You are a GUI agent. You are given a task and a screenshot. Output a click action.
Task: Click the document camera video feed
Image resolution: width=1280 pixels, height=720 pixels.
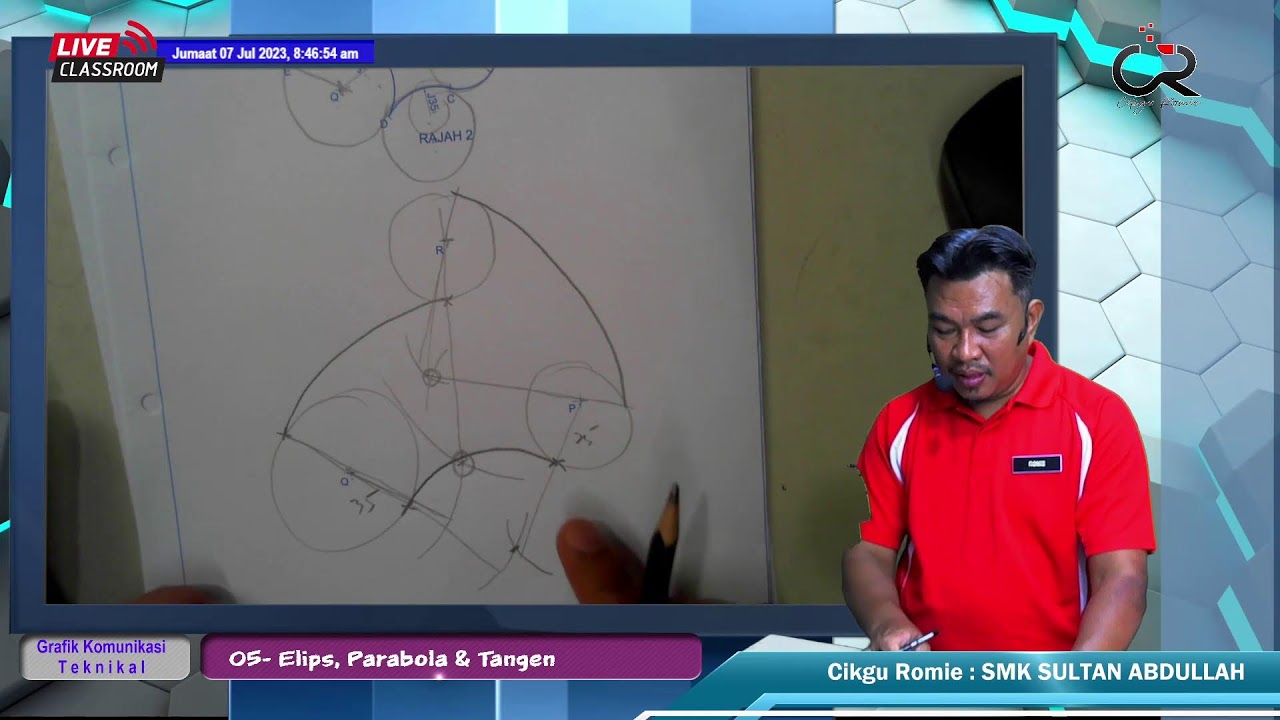tap(536, 335)
